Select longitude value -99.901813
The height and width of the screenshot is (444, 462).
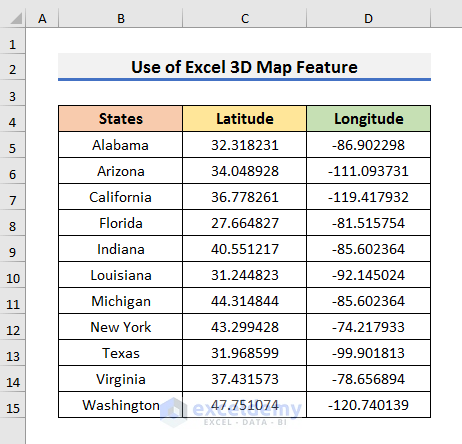[368, 353]
